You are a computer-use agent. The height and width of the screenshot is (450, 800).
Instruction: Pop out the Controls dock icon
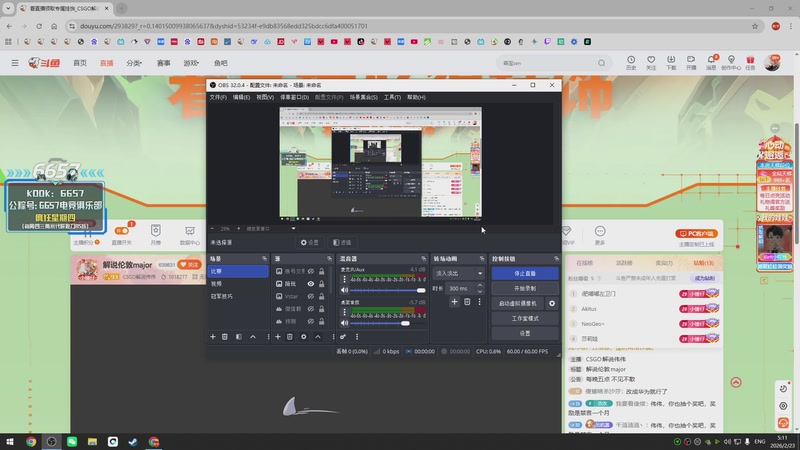[556, 259]
